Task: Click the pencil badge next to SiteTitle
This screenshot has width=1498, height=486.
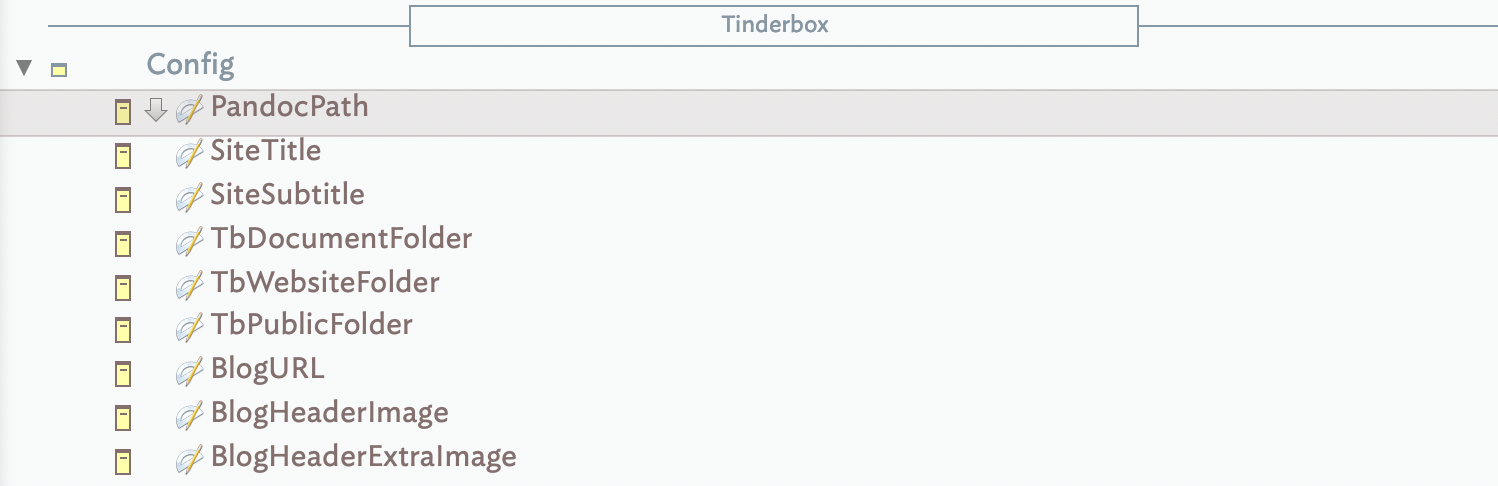Action: [x=189, y=154]
